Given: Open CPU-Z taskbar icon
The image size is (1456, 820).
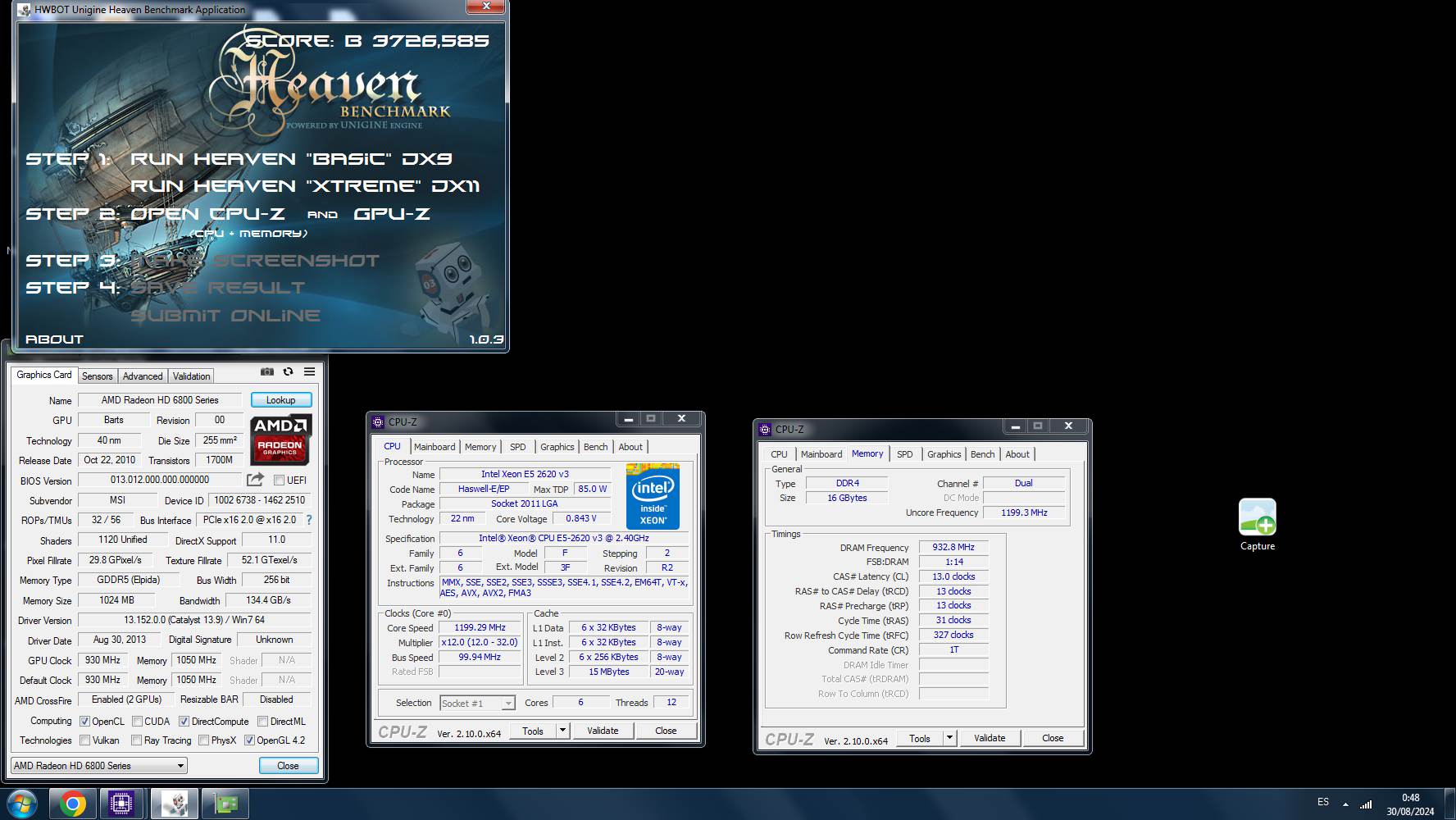Looking at the screenshot, I should pyautogui.click(x=121, y=804).
